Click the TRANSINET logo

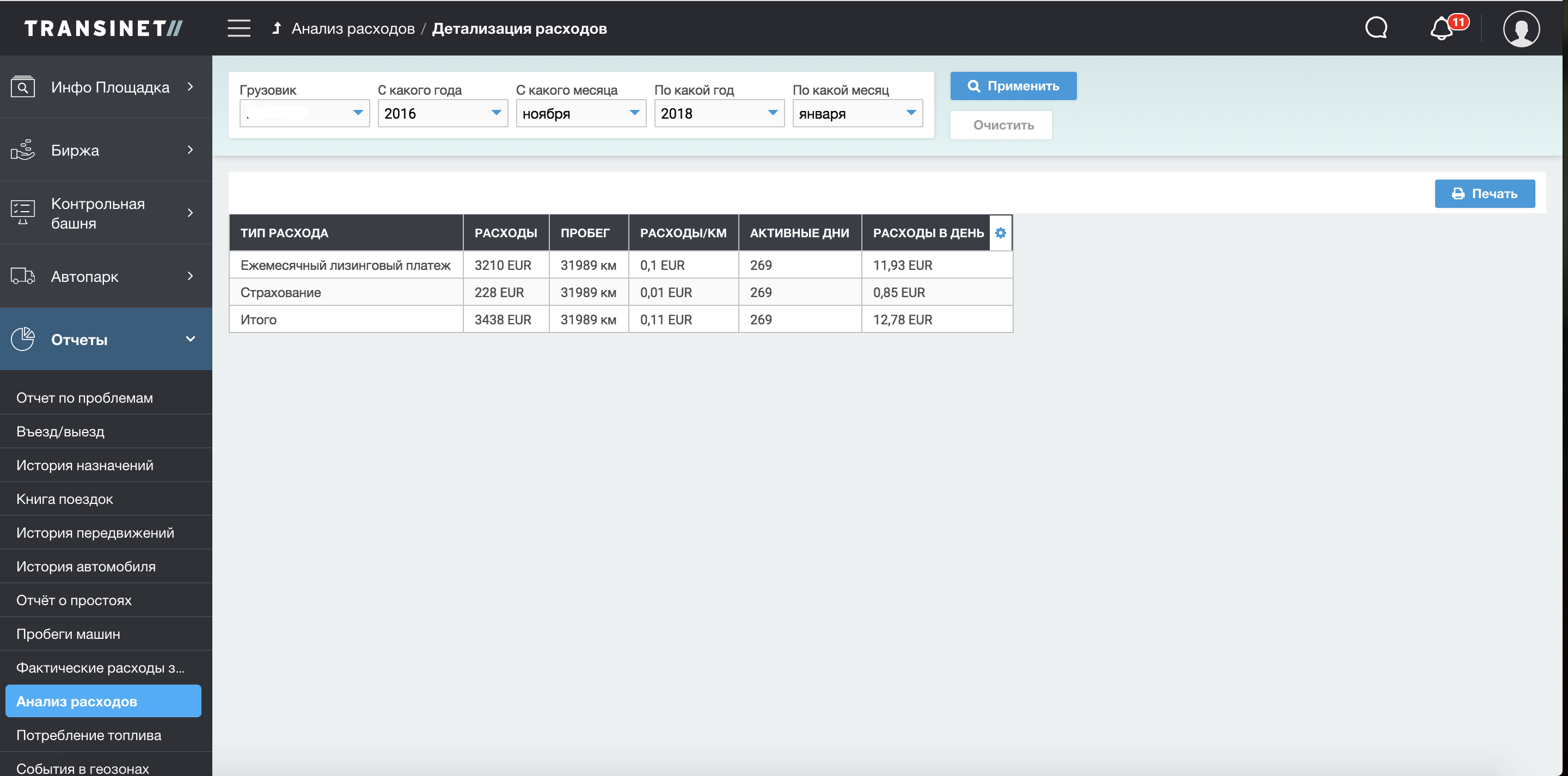(103, 28)
